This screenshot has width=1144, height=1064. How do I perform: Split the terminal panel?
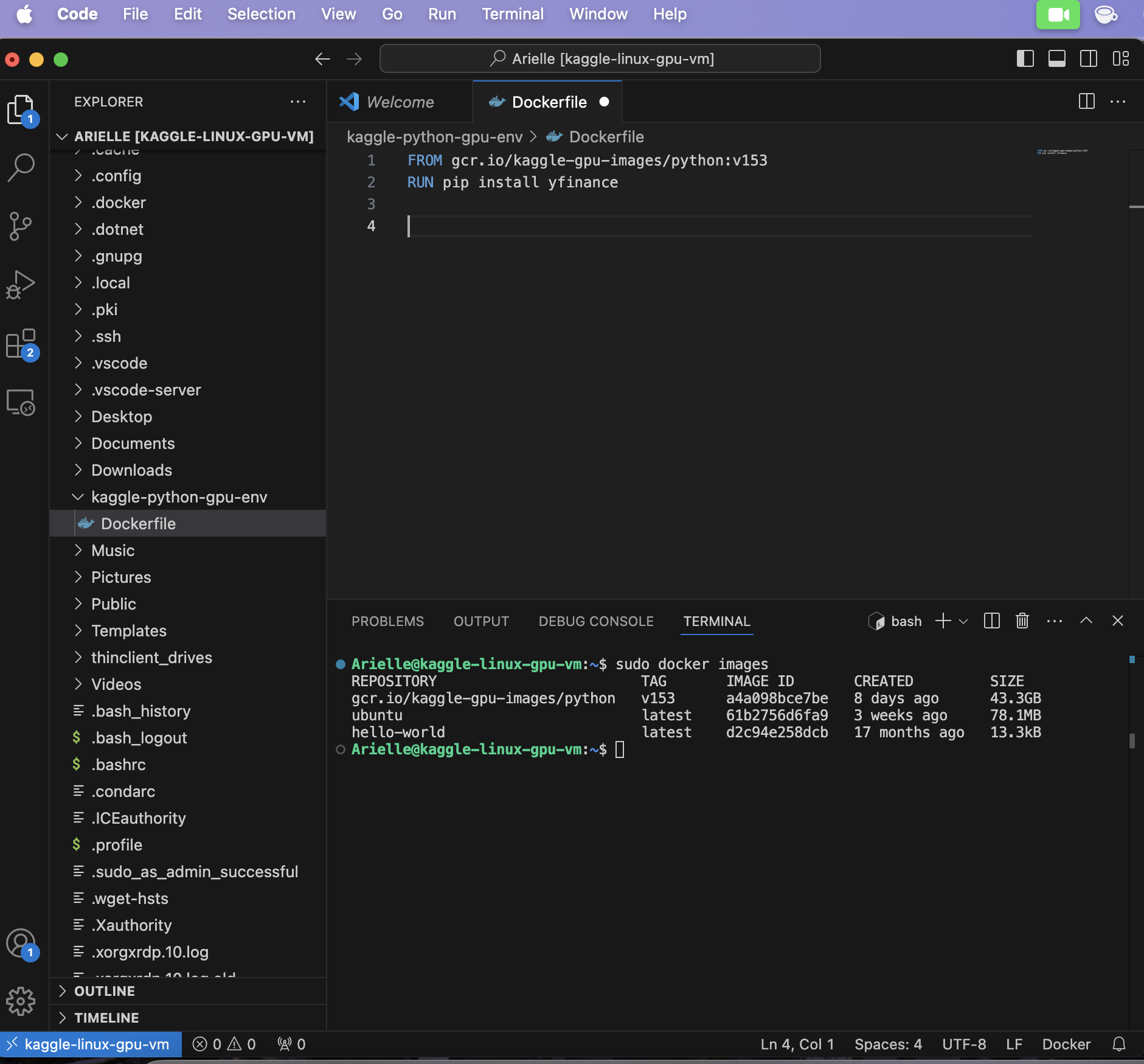point(991,621)
